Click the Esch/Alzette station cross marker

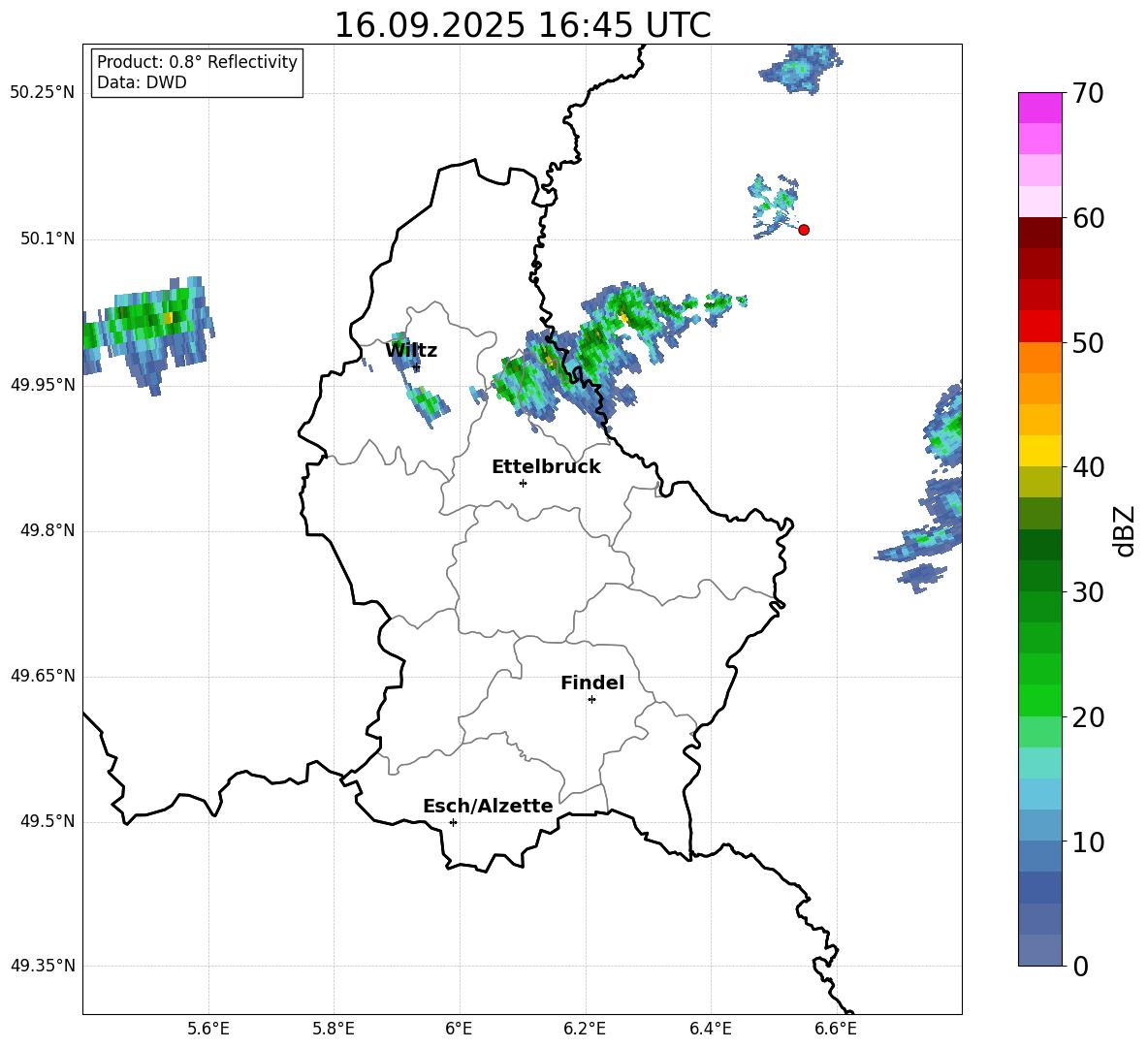453,822
